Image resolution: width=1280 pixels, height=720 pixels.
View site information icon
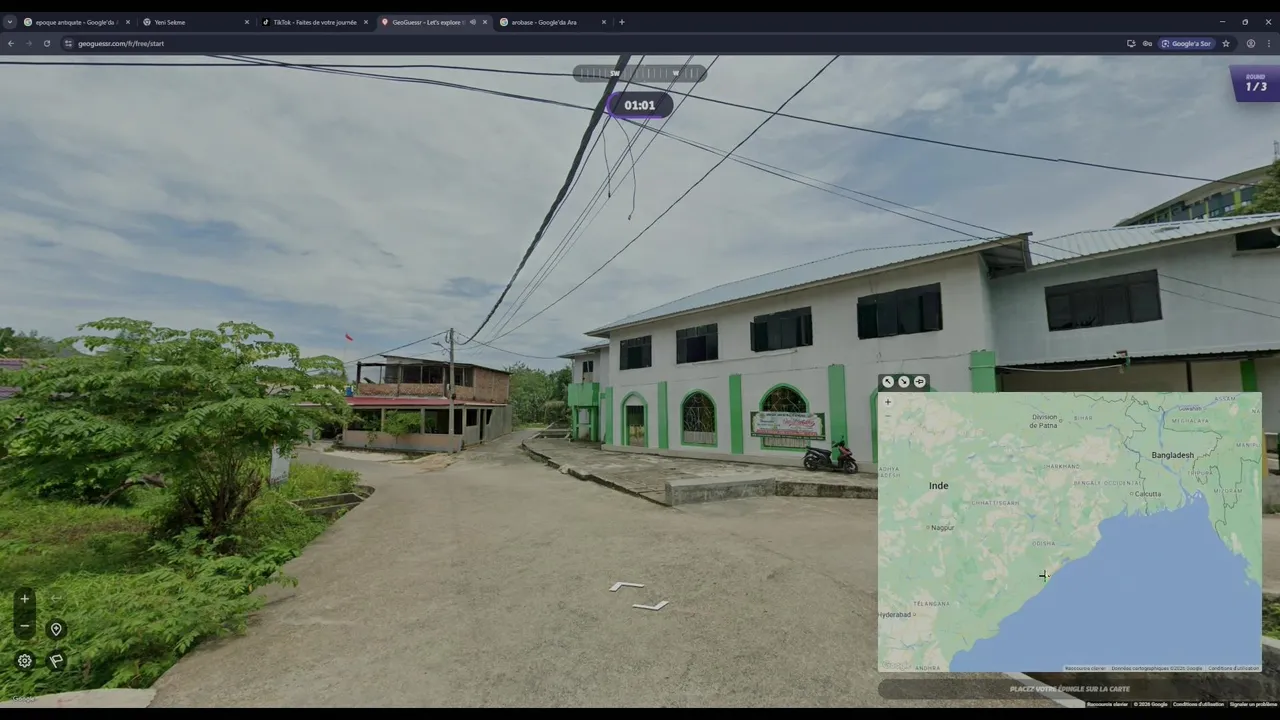[x=69, y=44]
